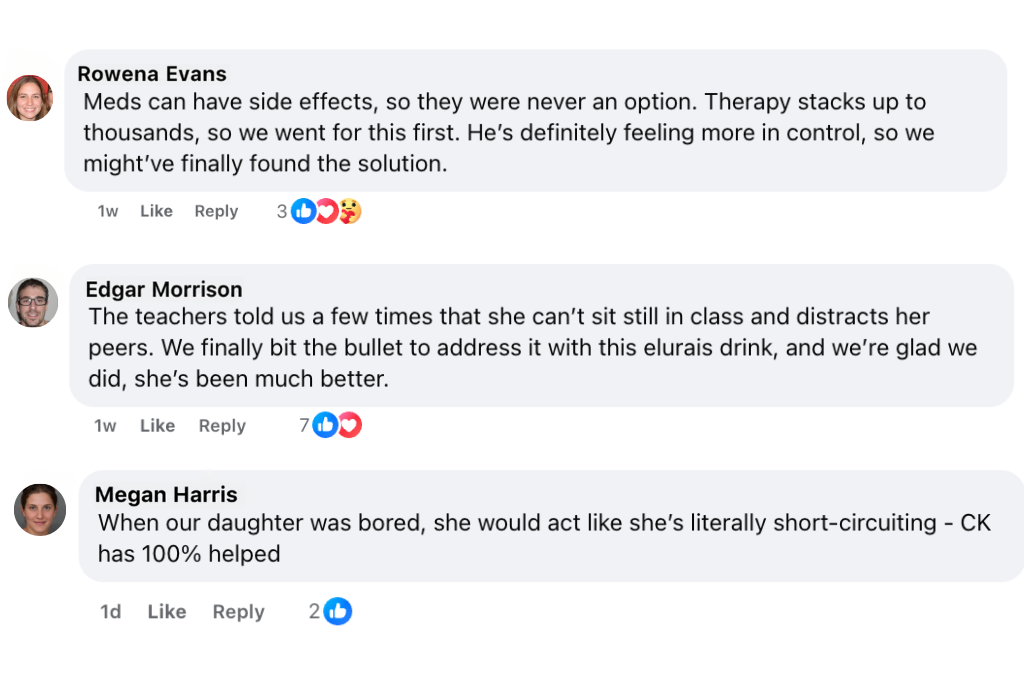1024x682 pixels.
Task: Click the blue thumbs-up reaction on Rowena's comment
Action: pos(304,211)
